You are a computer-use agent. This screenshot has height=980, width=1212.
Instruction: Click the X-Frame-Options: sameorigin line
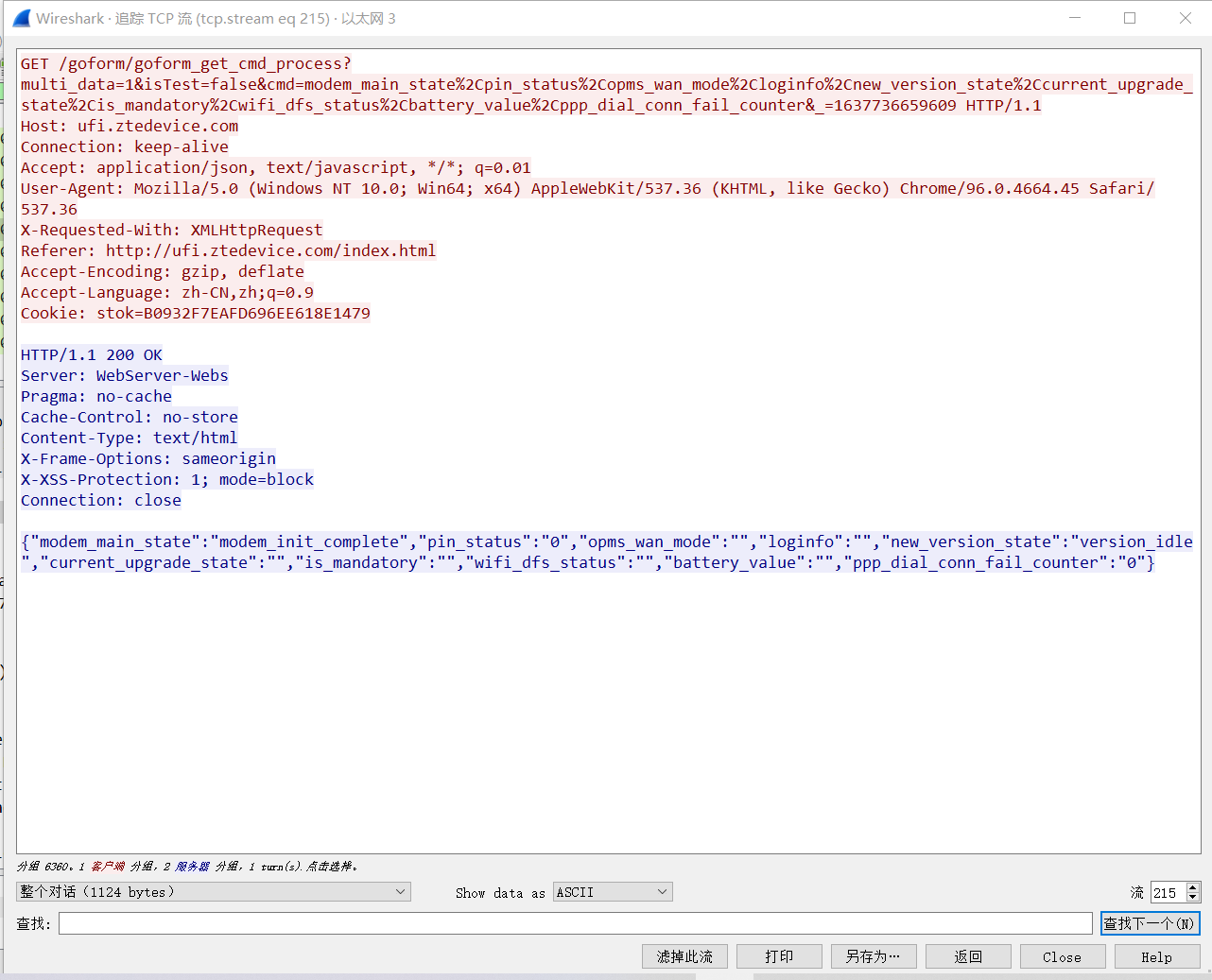pos(148,458)
